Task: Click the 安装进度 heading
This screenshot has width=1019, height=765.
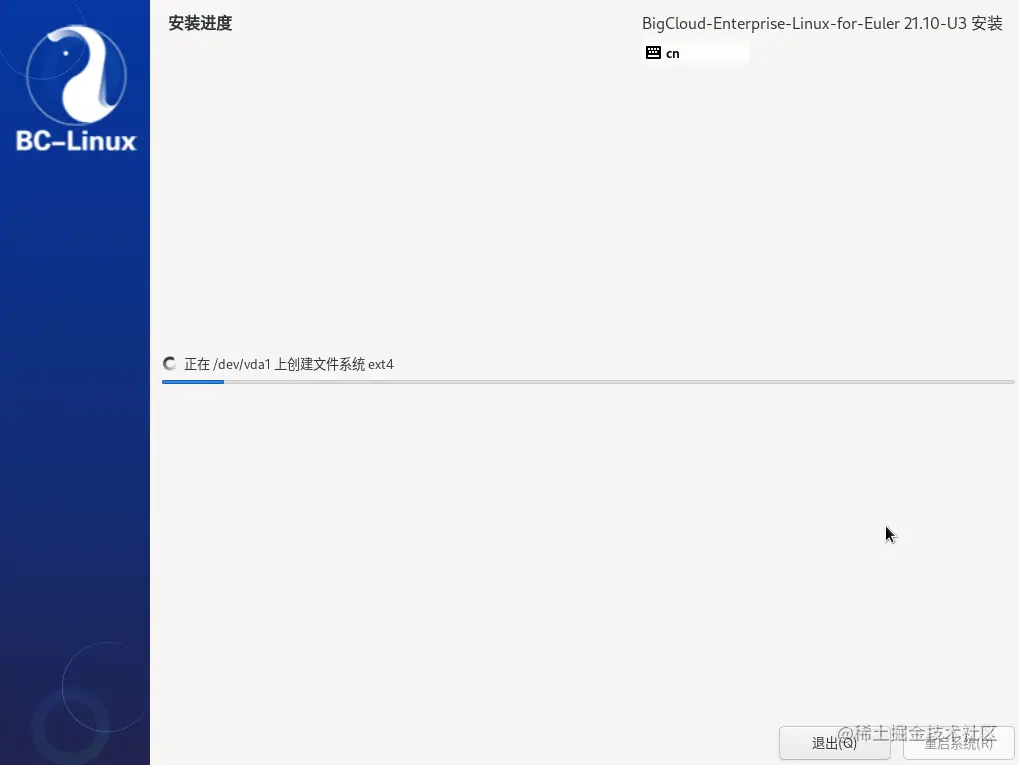Action: point(200,23)
